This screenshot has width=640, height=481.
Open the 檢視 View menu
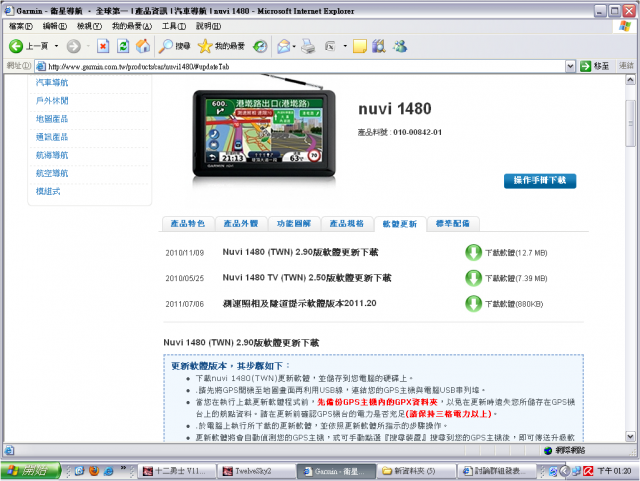(x=89, y=26)
